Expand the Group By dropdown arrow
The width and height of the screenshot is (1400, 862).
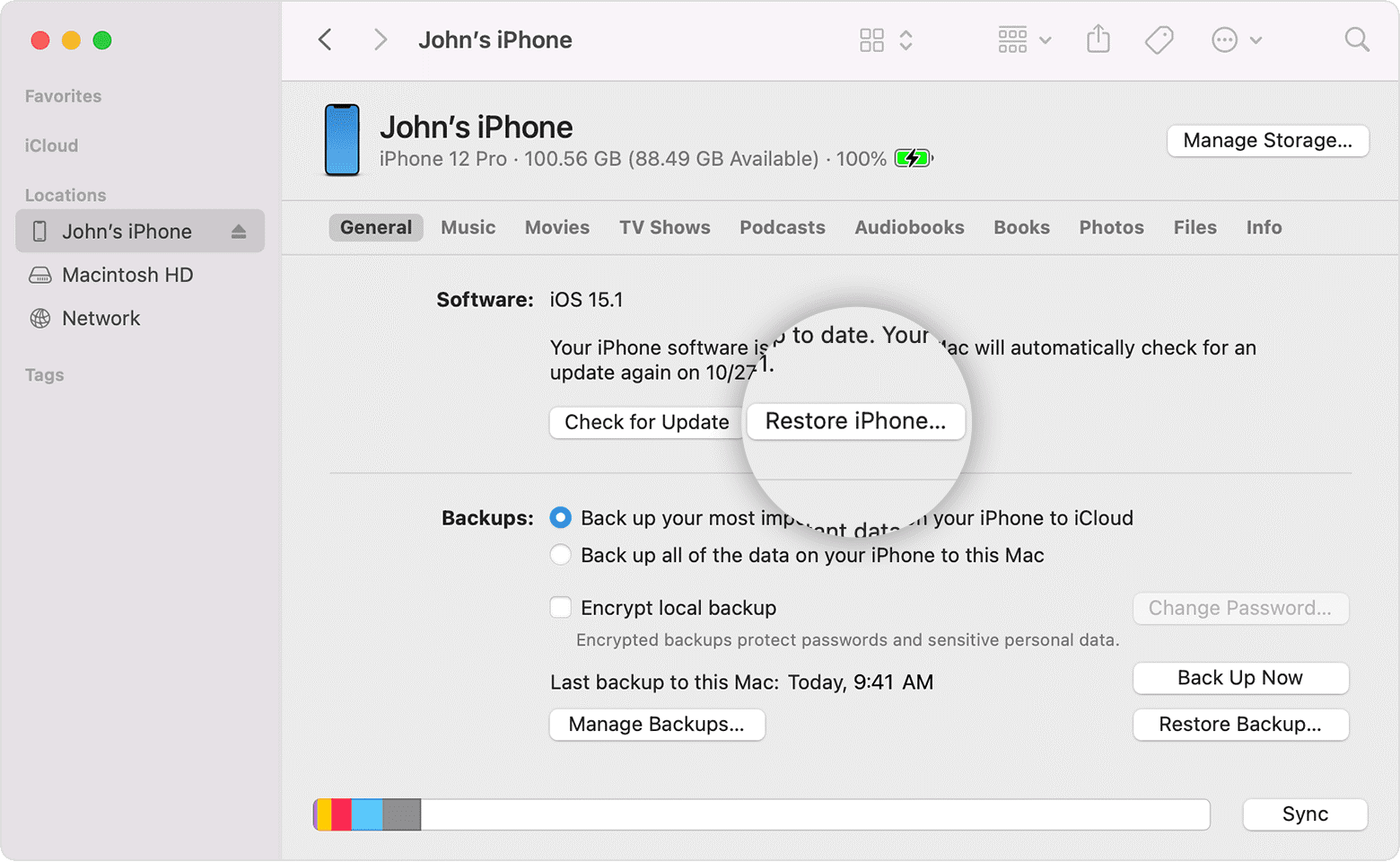1046,40
